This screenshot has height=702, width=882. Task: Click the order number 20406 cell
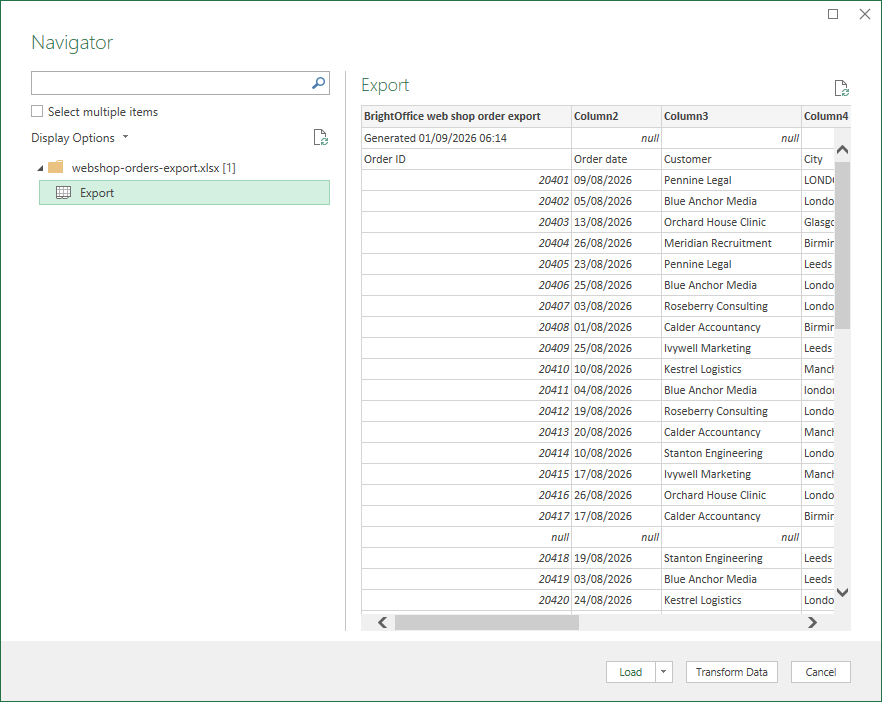point(466,285)
